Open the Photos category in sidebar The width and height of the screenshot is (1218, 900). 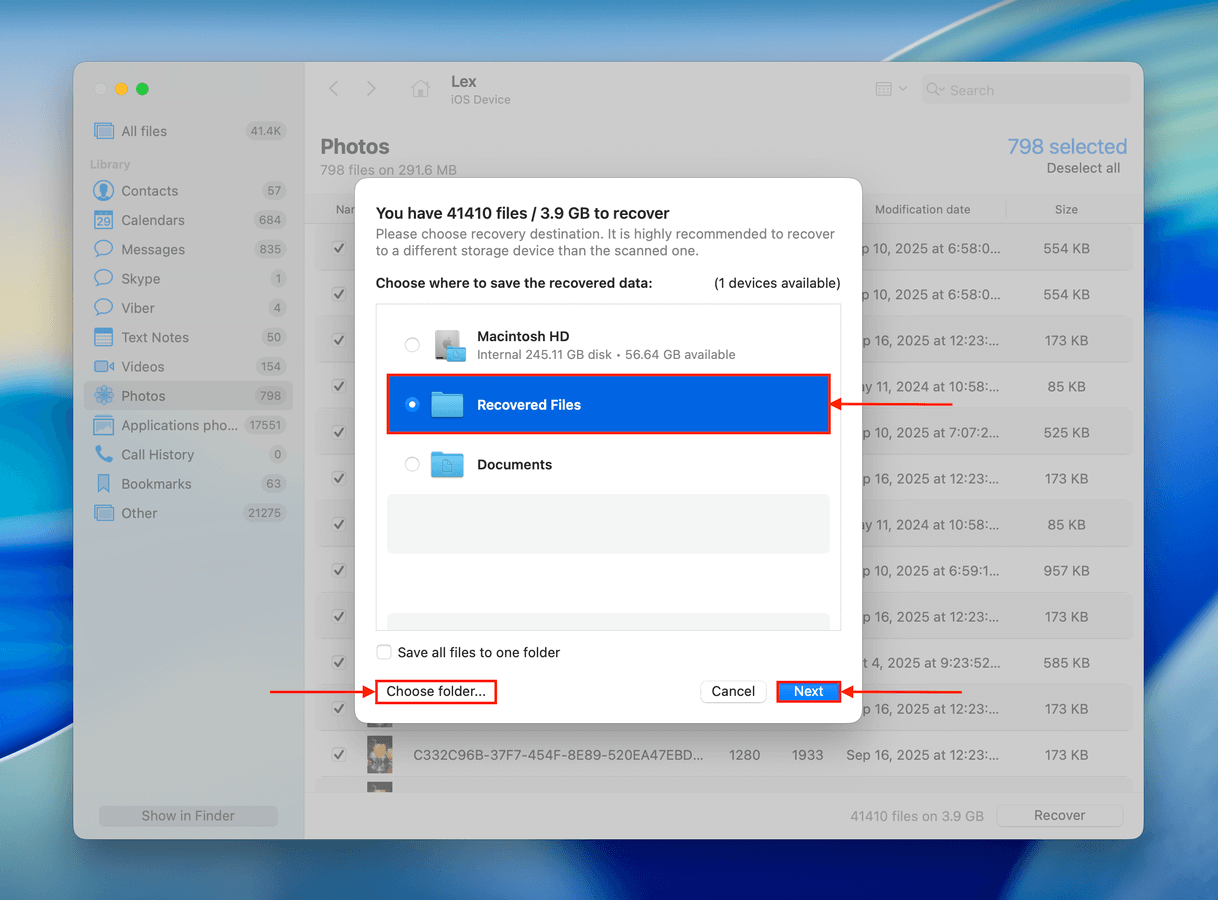point(143,396)
